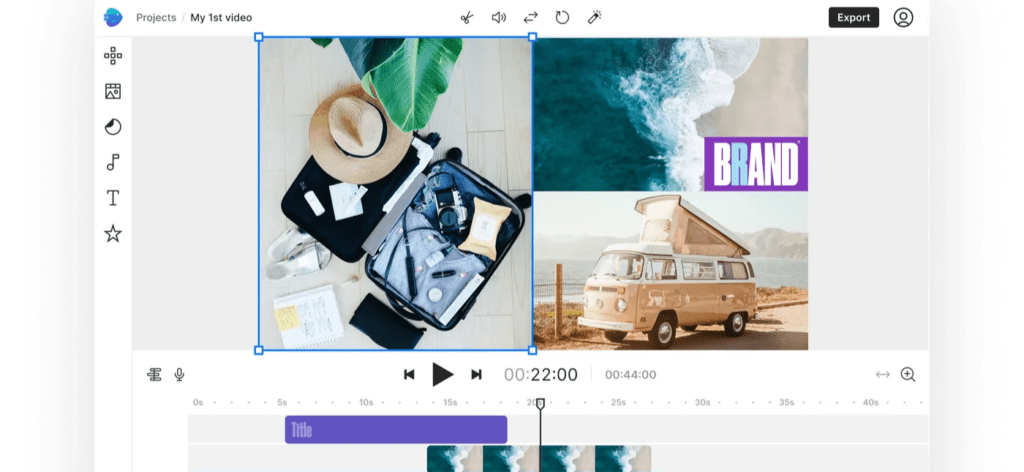The width and height of the screenshot is (1024, 472).
Task: Select the ocean wave video clip on timeline
Action: tap(539, 458)
